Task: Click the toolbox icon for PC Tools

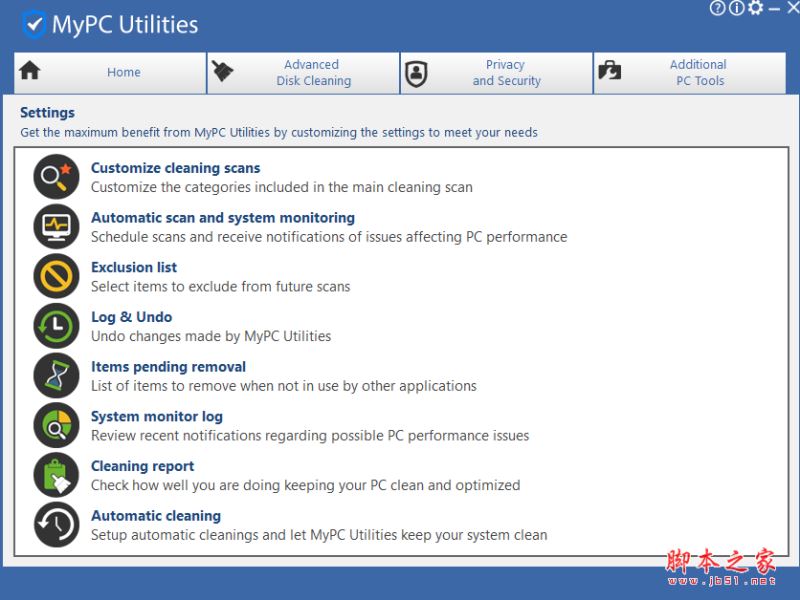Action: [x=610, y=70]
